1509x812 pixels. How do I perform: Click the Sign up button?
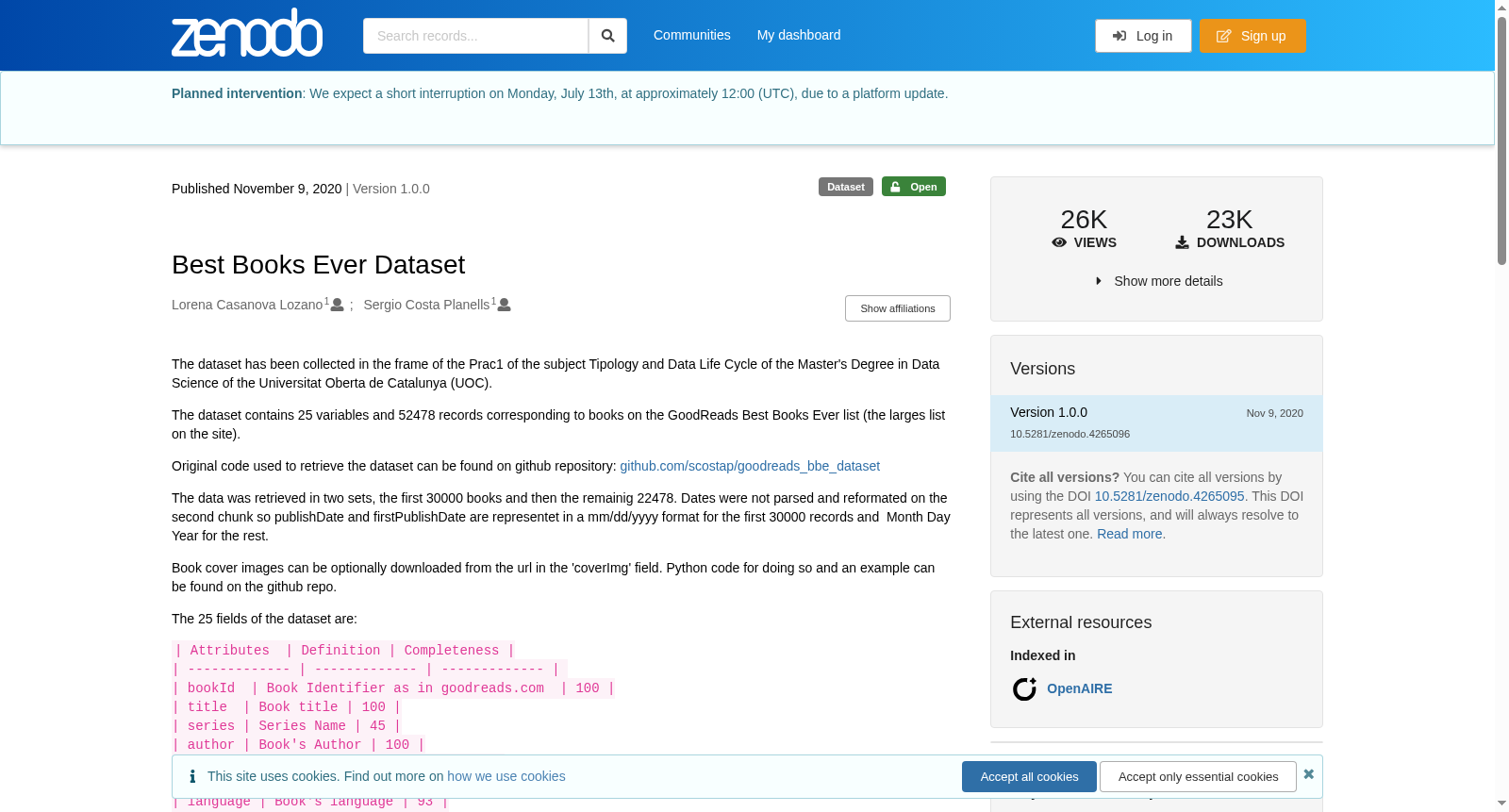(x=1252, y=36)
